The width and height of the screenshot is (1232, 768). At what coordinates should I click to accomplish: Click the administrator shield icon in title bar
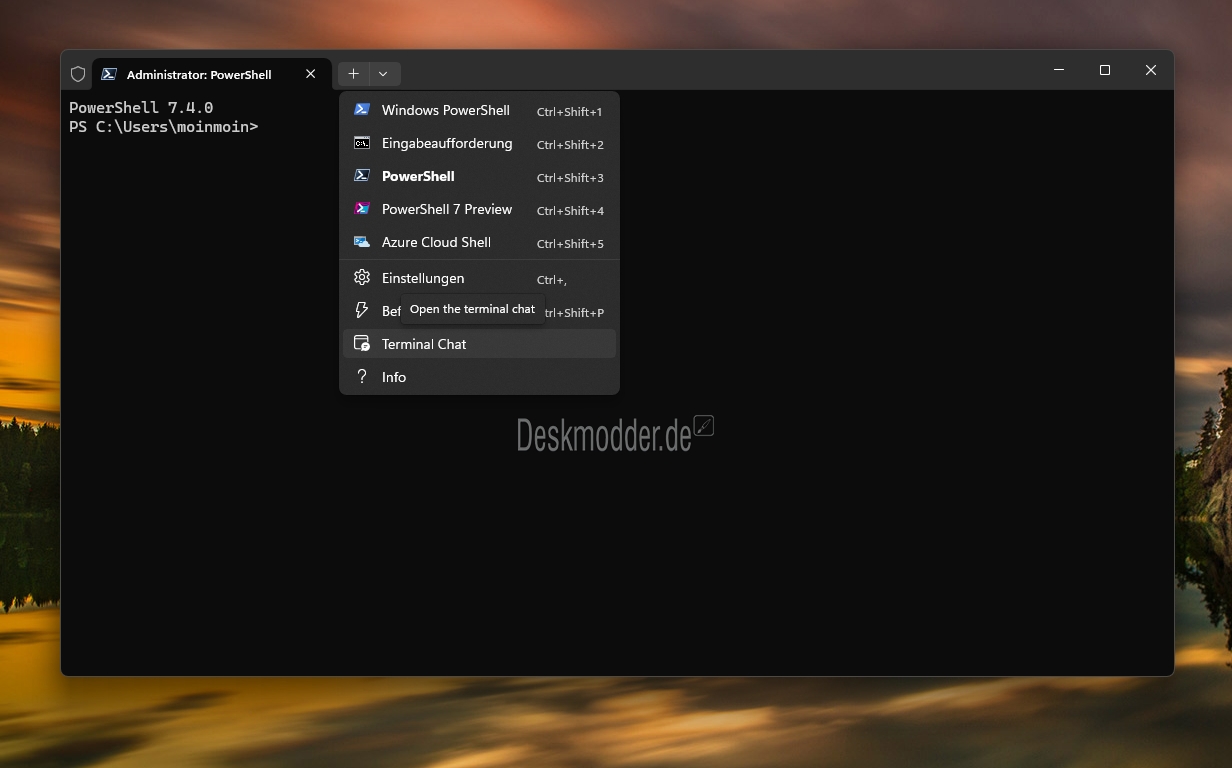point(78,74)
